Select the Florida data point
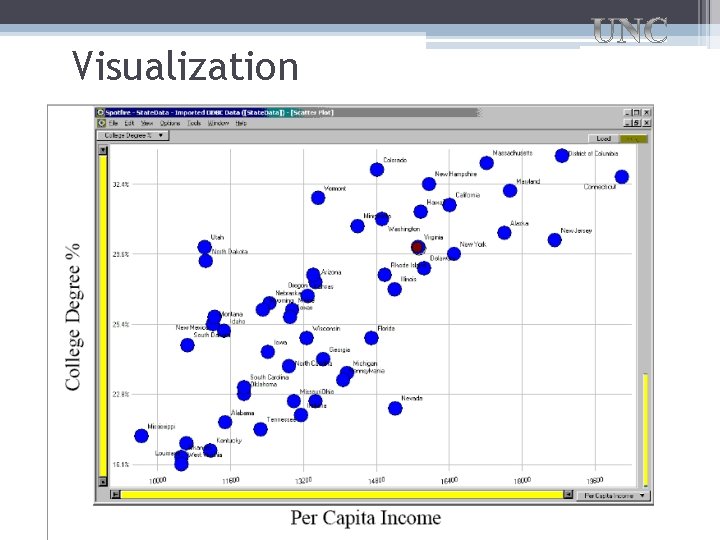The image size is (720, 540). click(371, 338)
